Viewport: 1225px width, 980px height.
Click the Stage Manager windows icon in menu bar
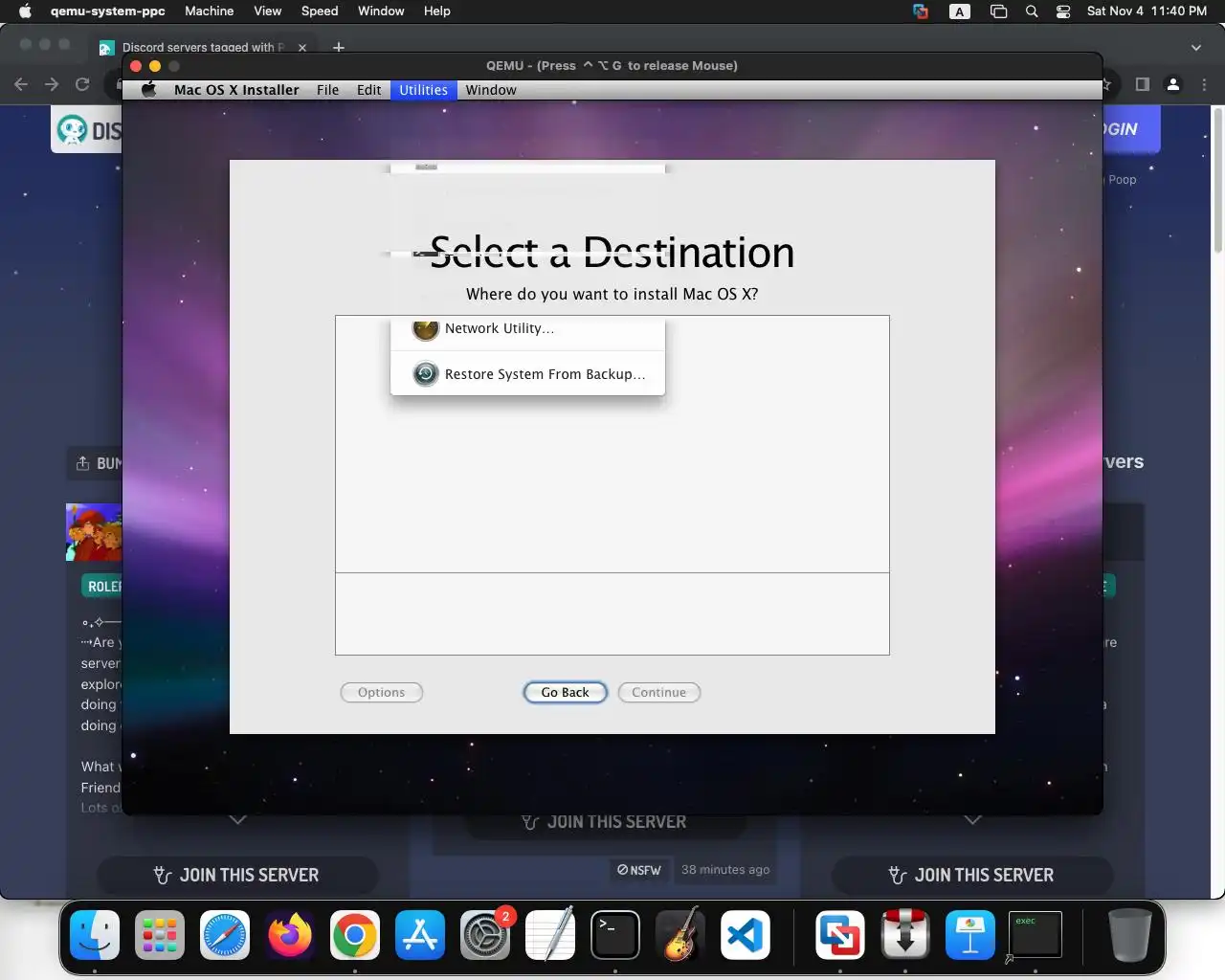coord(998,11)
